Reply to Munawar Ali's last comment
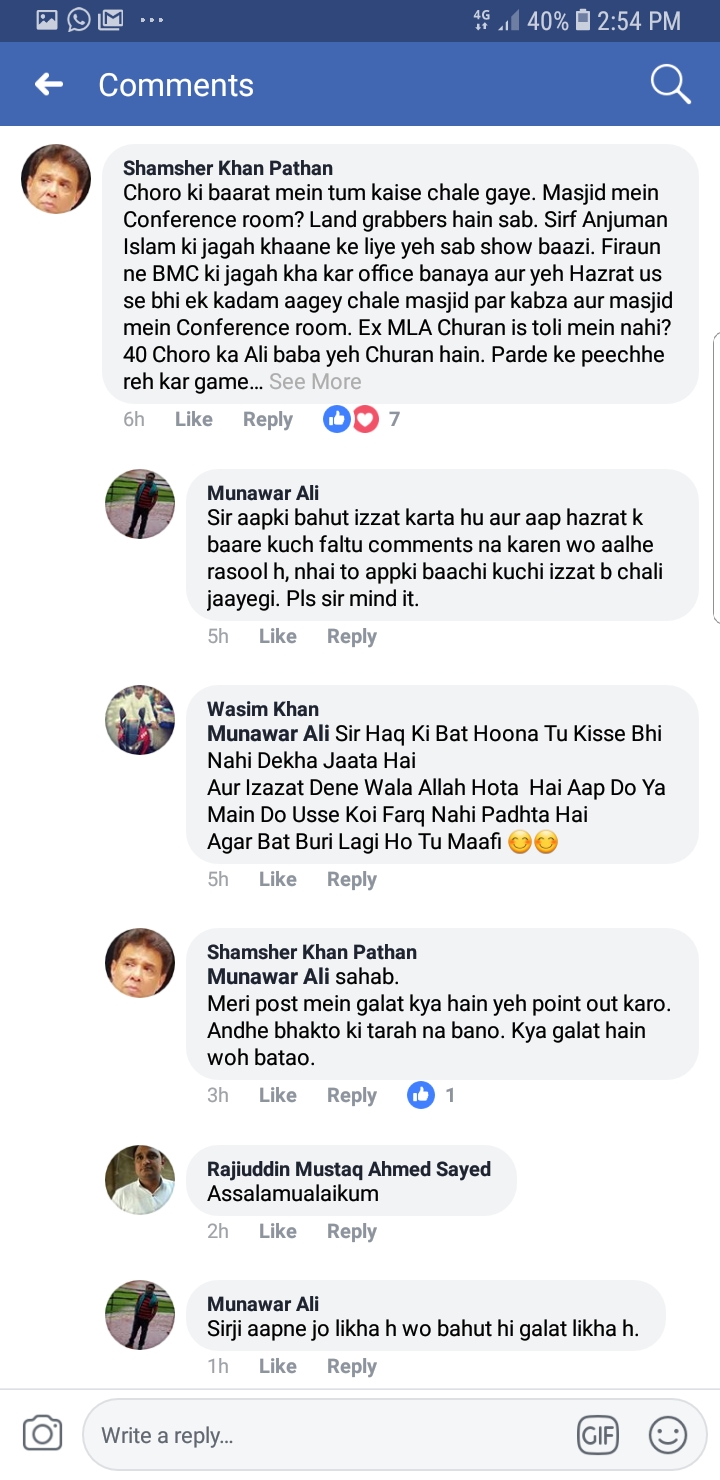This screenshot has width=720, height=1480. pos(351,1366)
